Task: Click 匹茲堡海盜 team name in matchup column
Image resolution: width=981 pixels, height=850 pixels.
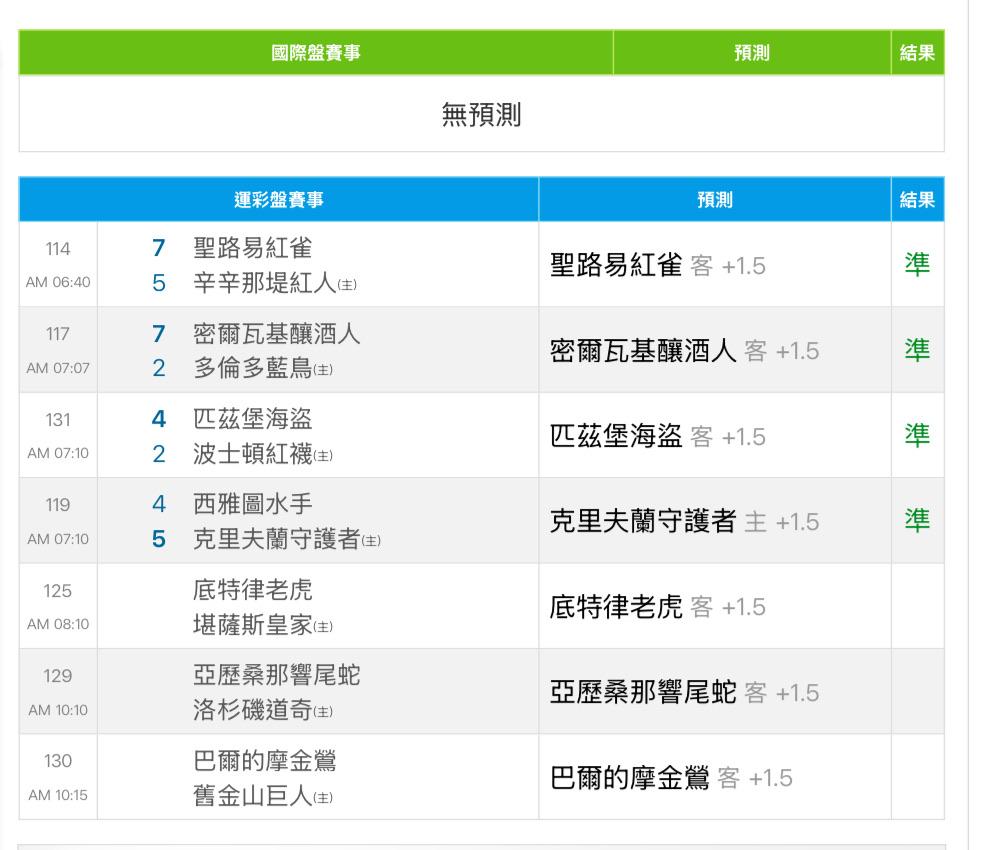Action: tap(253, 418)
